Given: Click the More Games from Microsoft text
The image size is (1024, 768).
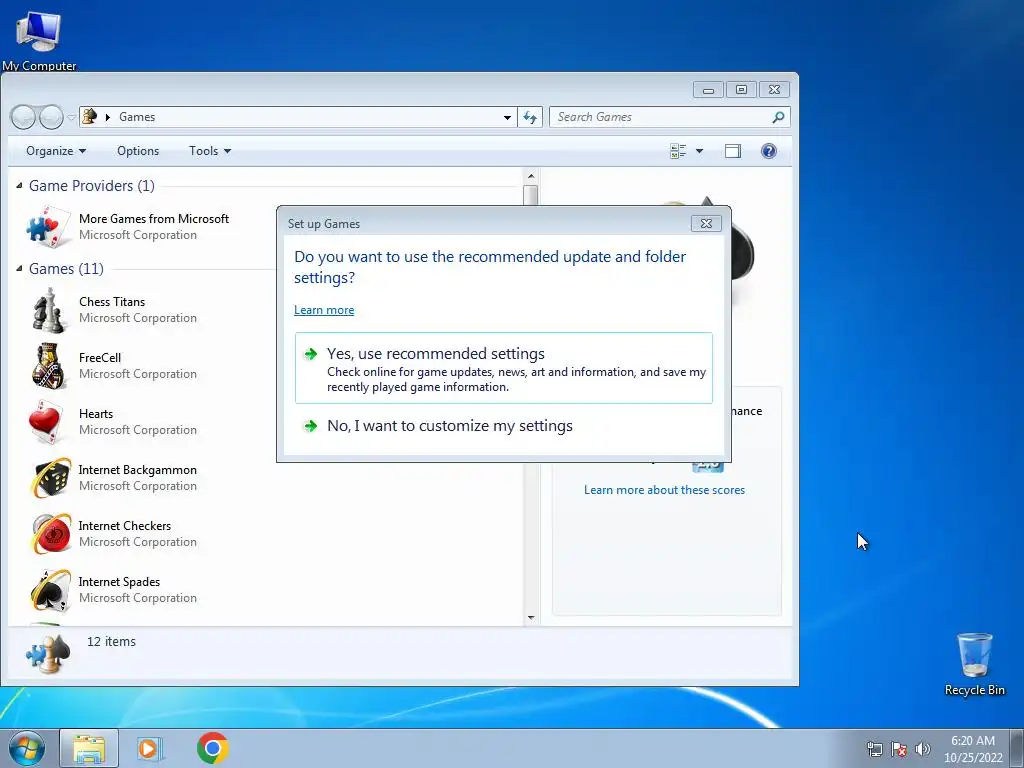Looking at the screenshot, I should pos(154,219).
